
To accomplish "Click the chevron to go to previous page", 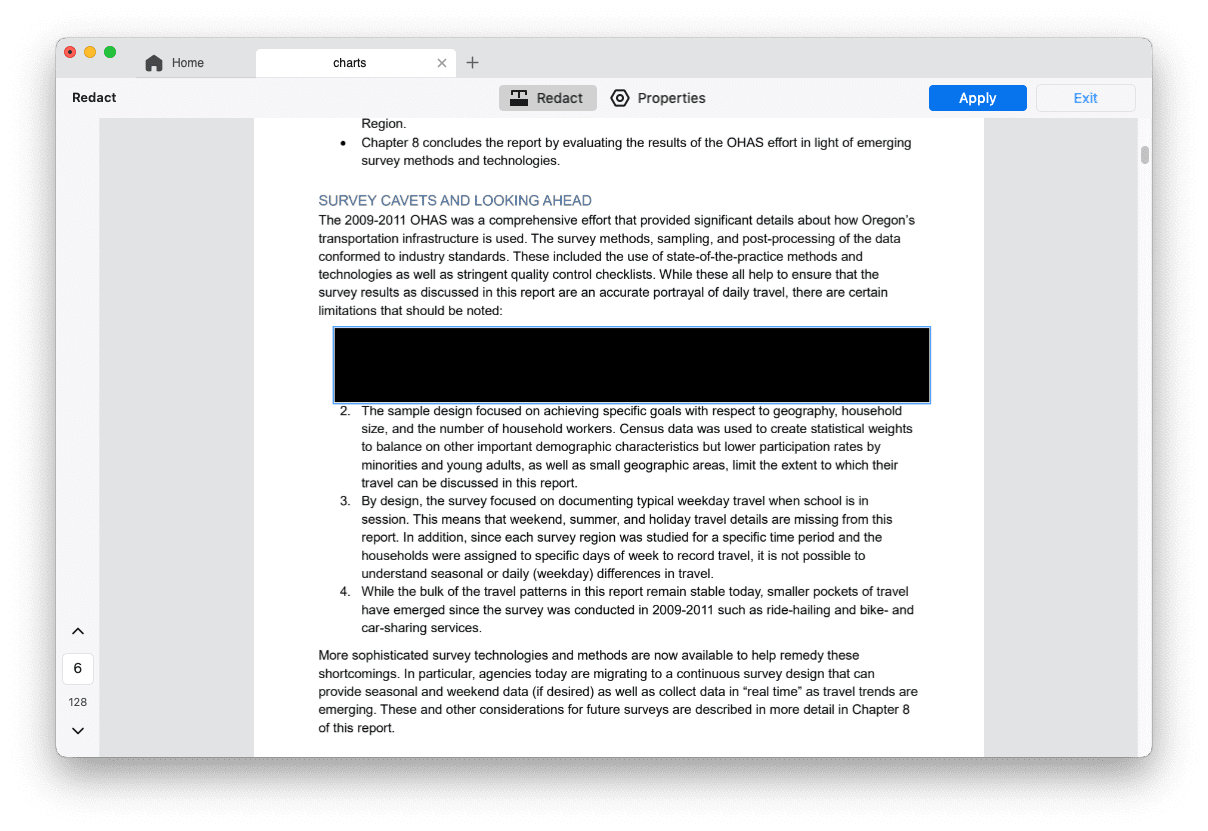I will pyautogui.click(x=77, y=631).
